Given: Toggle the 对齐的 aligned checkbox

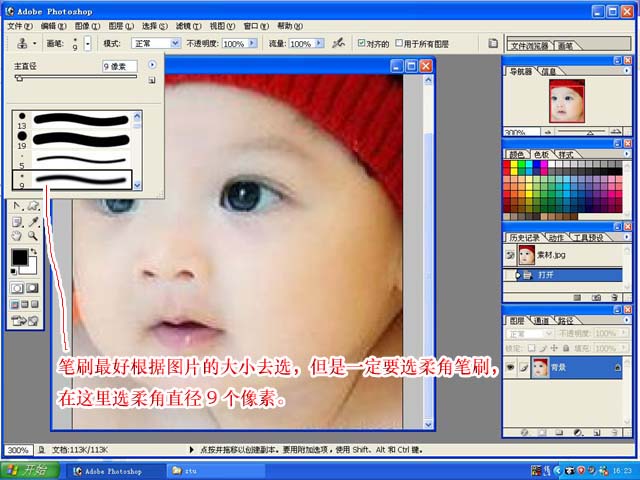Looking at the screenshot, I should coord(361,43).
